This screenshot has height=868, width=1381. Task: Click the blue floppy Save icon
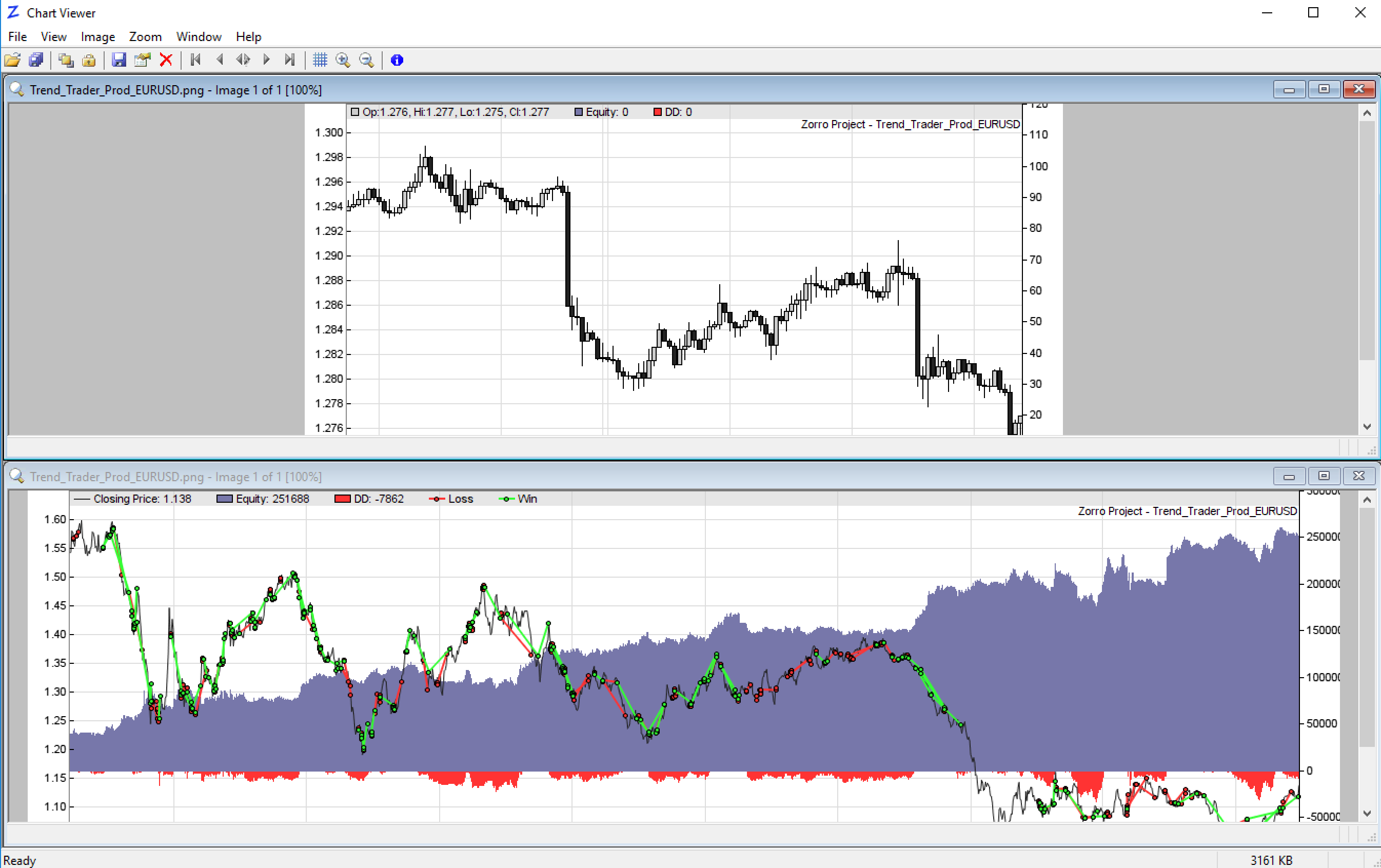coord(119,60)
